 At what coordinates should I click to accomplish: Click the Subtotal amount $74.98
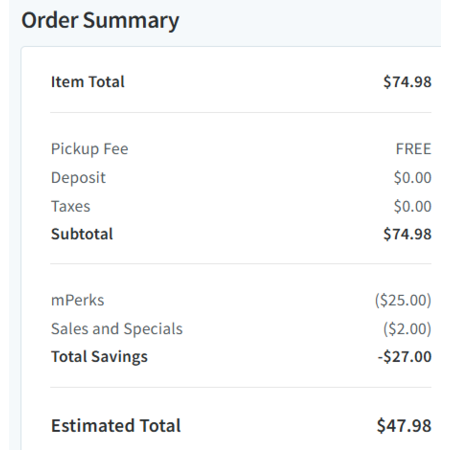pyautogui.click(x=407, y=234)
